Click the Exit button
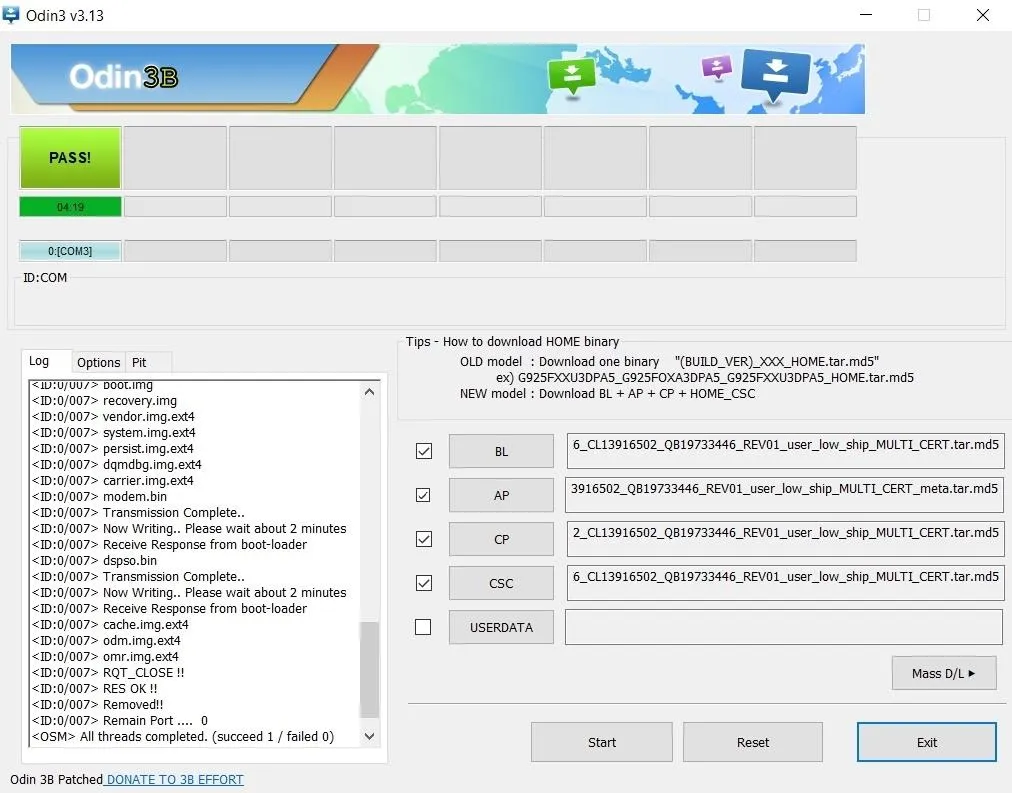This screenshot has width=1012, height=793. click(927, 742)
